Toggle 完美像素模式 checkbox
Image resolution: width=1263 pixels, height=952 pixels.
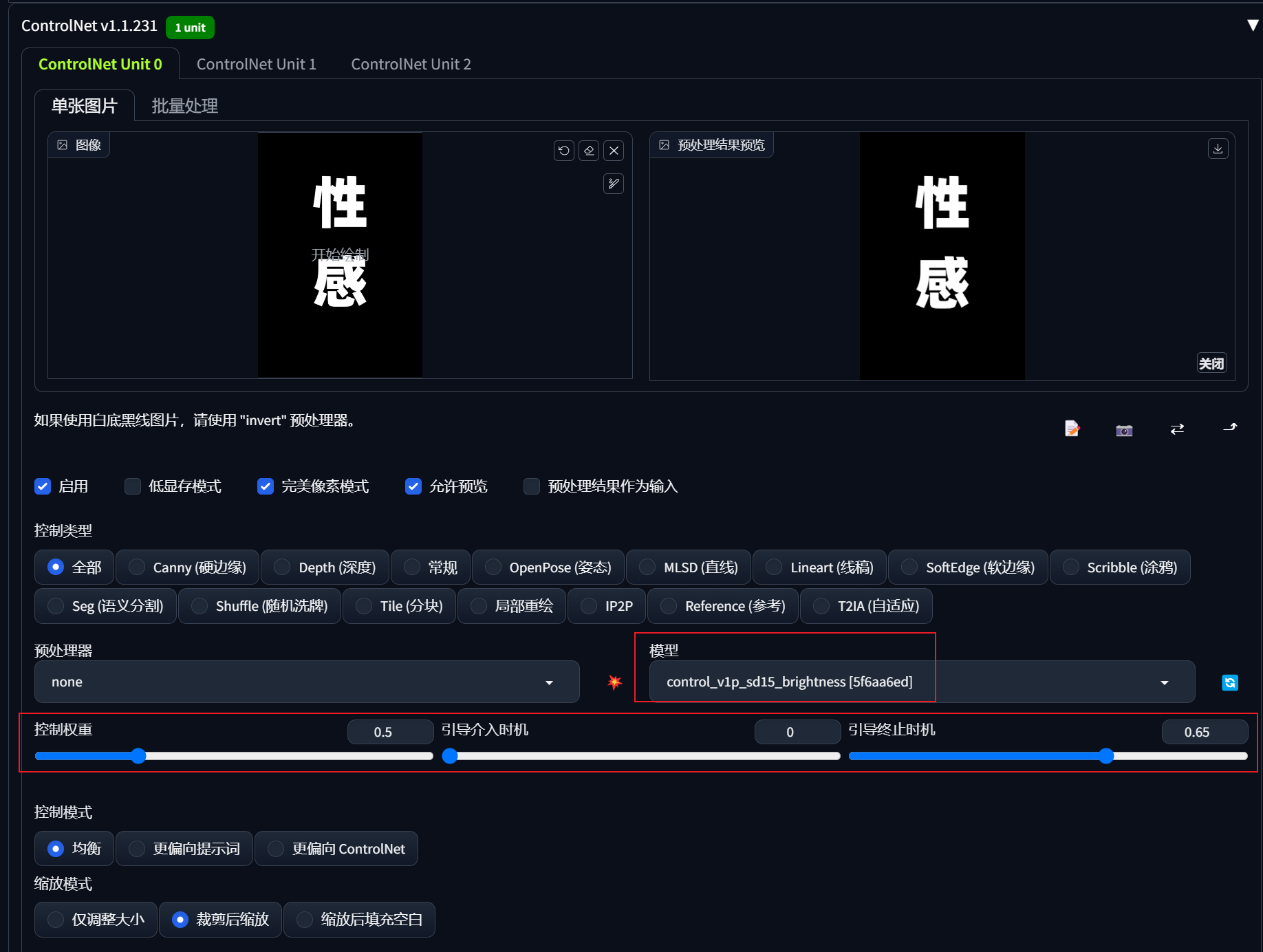click(266, 486)
